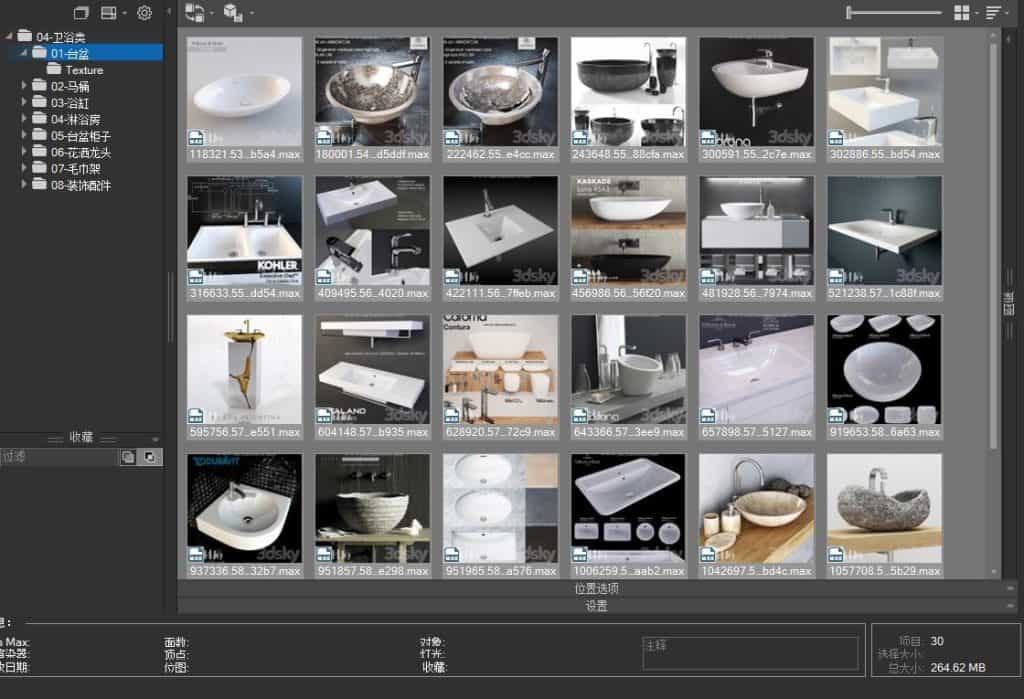
Task: Toggle the second icon right of the filter field
Action: 149,456
